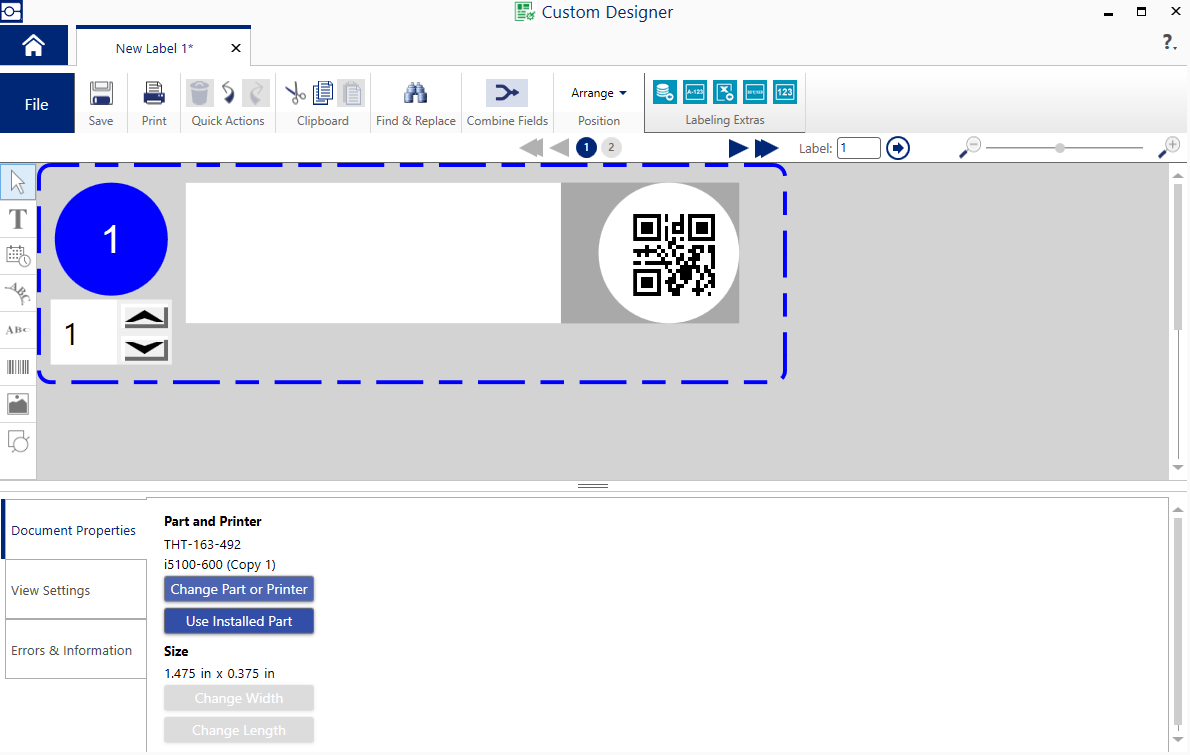The width and height of the screenshot is (1190, 755).
Task: Open the File menu
Action: click(37, 104)
